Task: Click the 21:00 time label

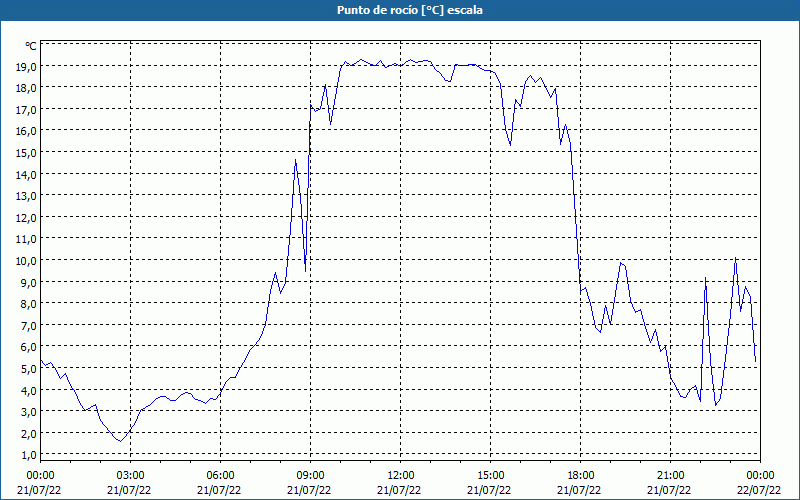Action: tap(670, 476)
